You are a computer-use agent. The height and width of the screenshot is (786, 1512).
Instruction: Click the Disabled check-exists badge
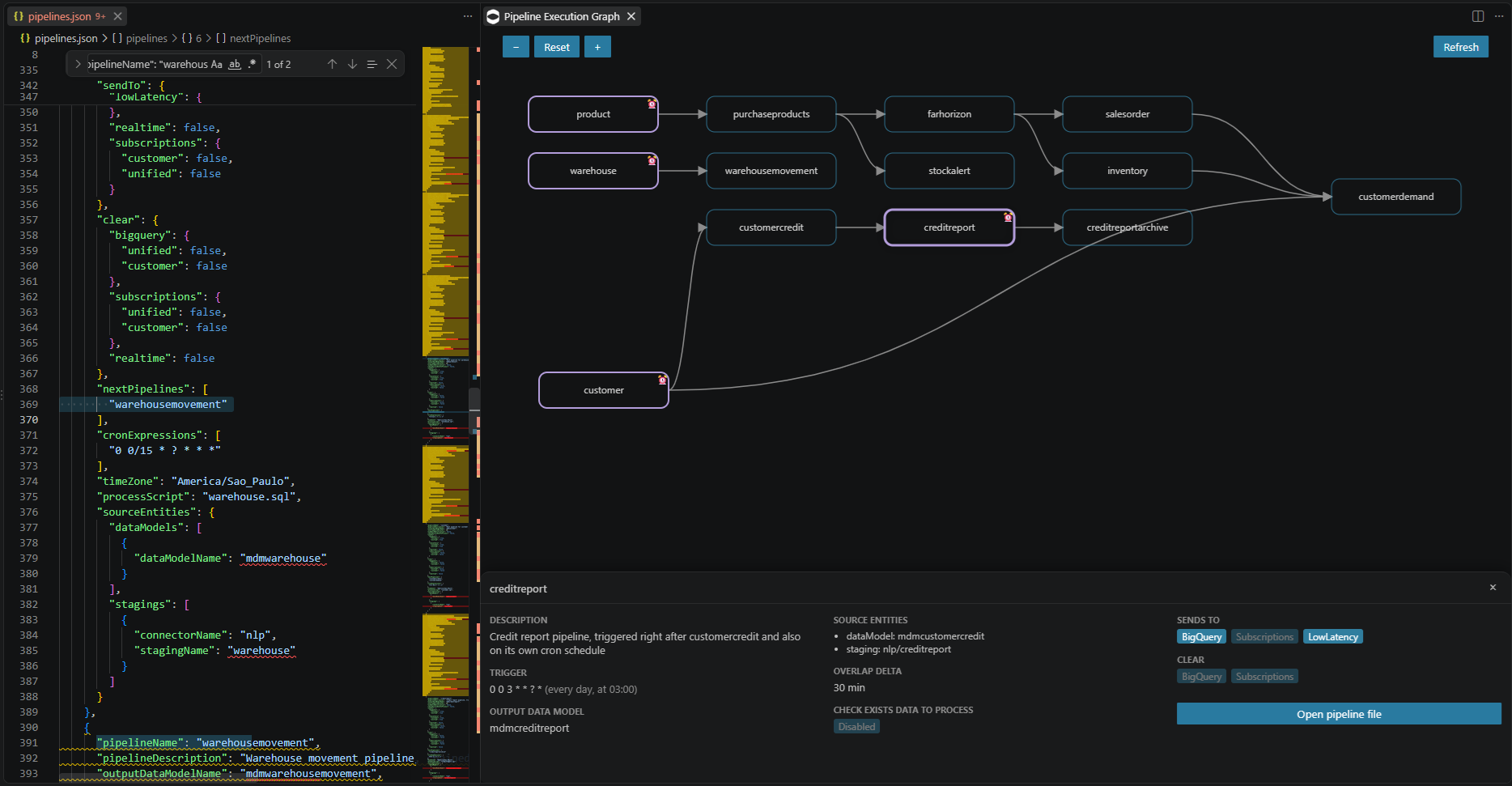pyautogui.click(x=856, y=727)
